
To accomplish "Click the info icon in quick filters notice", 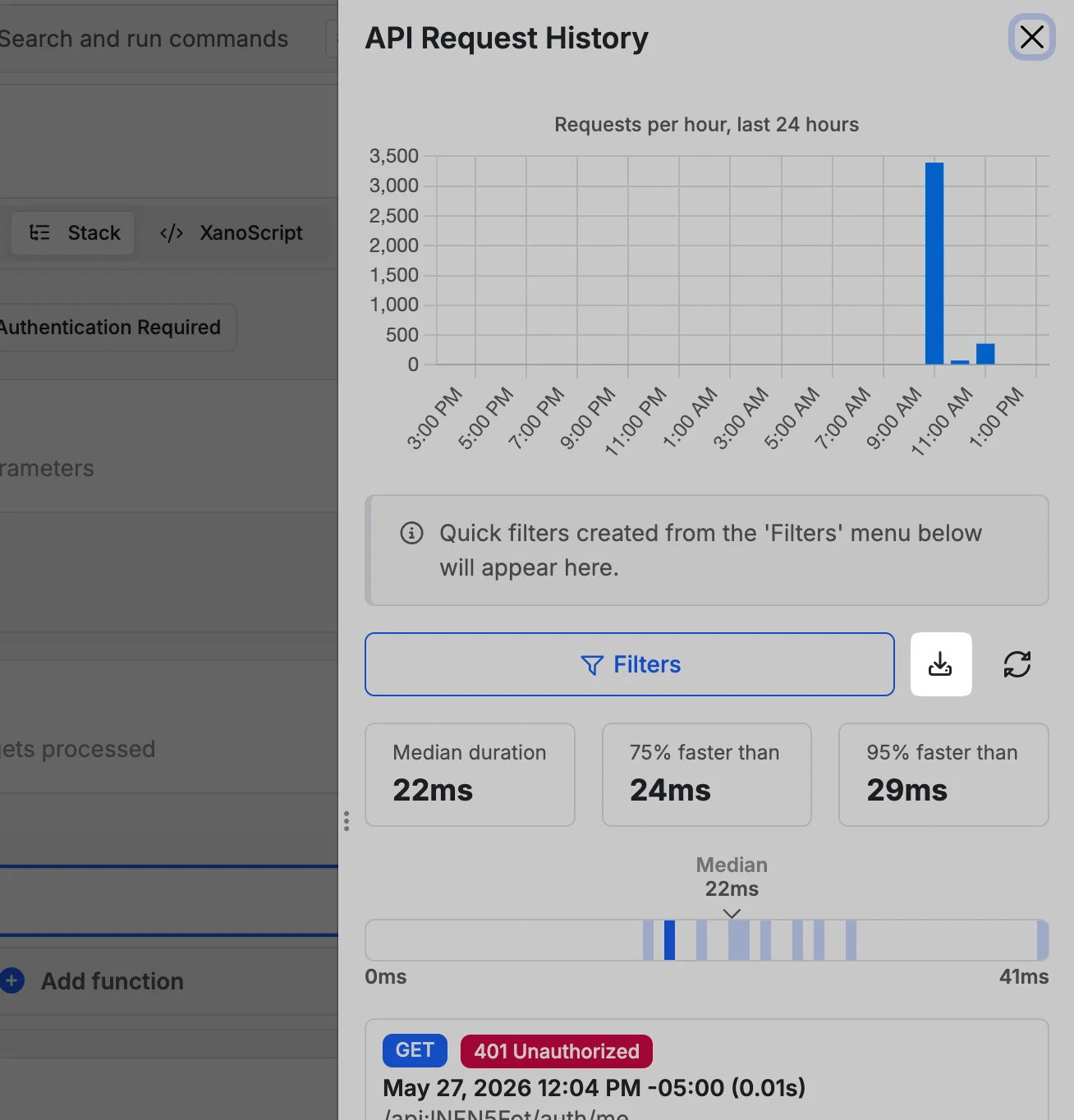I will pos(411,533).
